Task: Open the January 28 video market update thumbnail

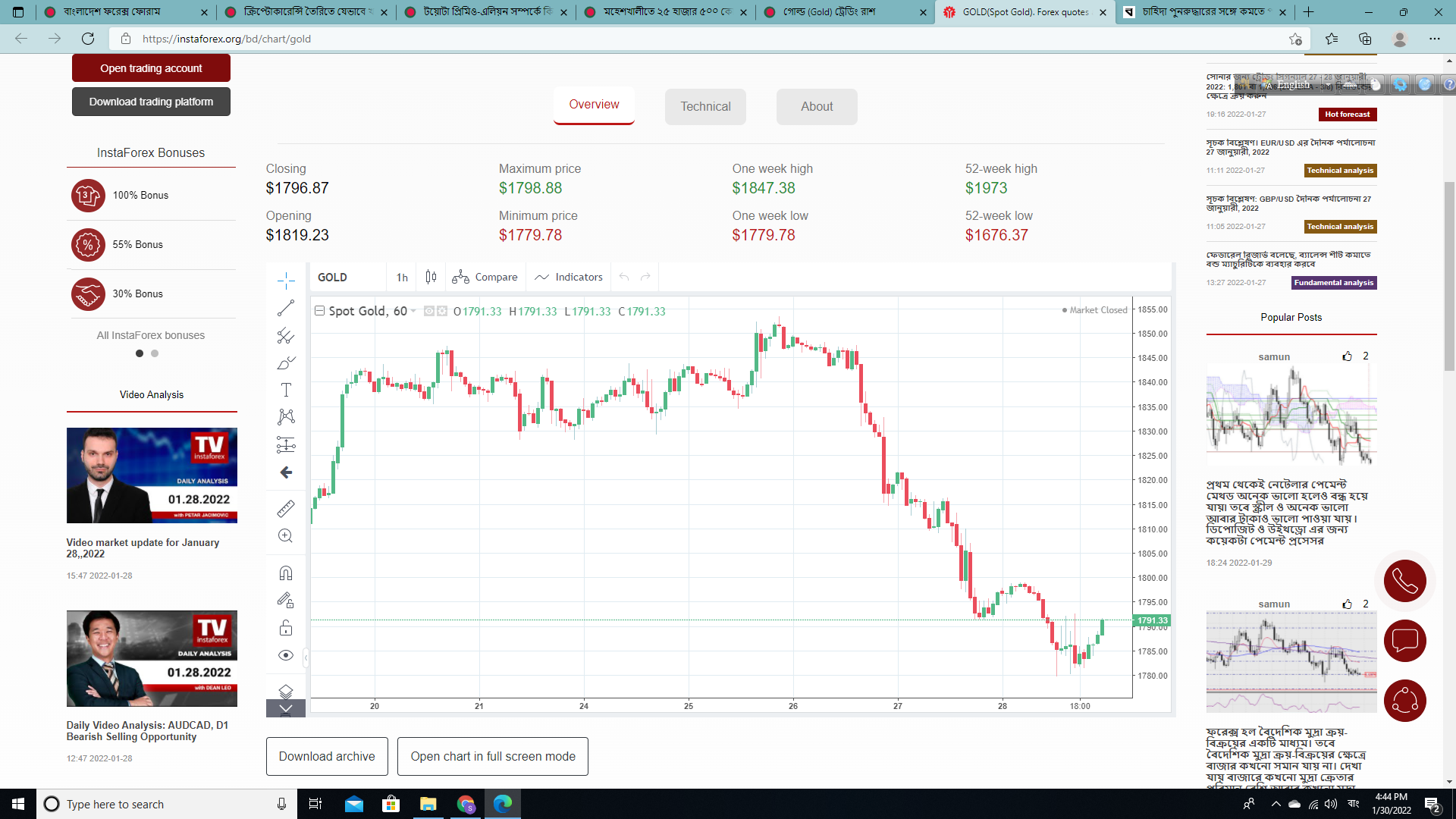Action: click(x=152, y=475)
